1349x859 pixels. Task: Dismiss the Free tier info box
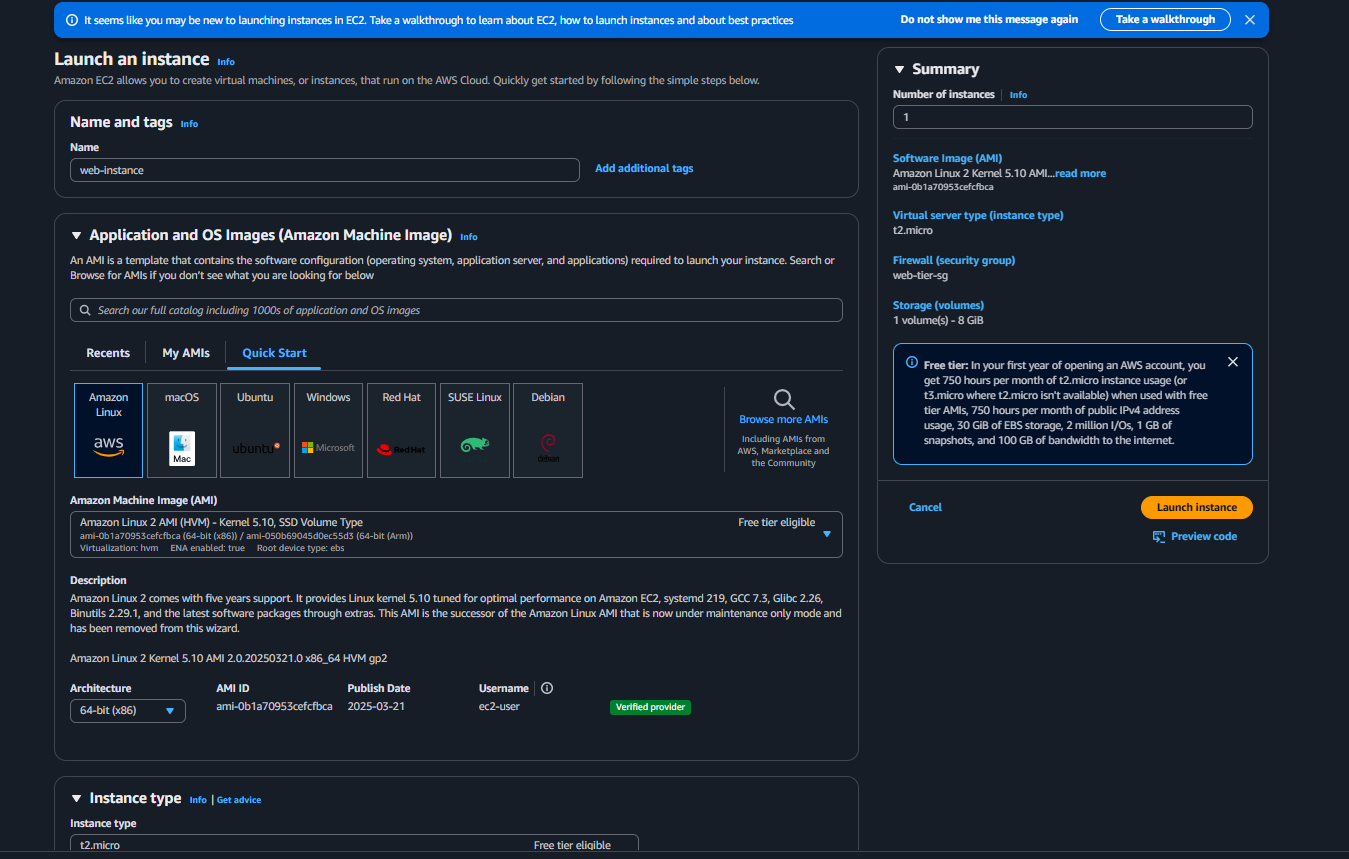(1233, 362)
